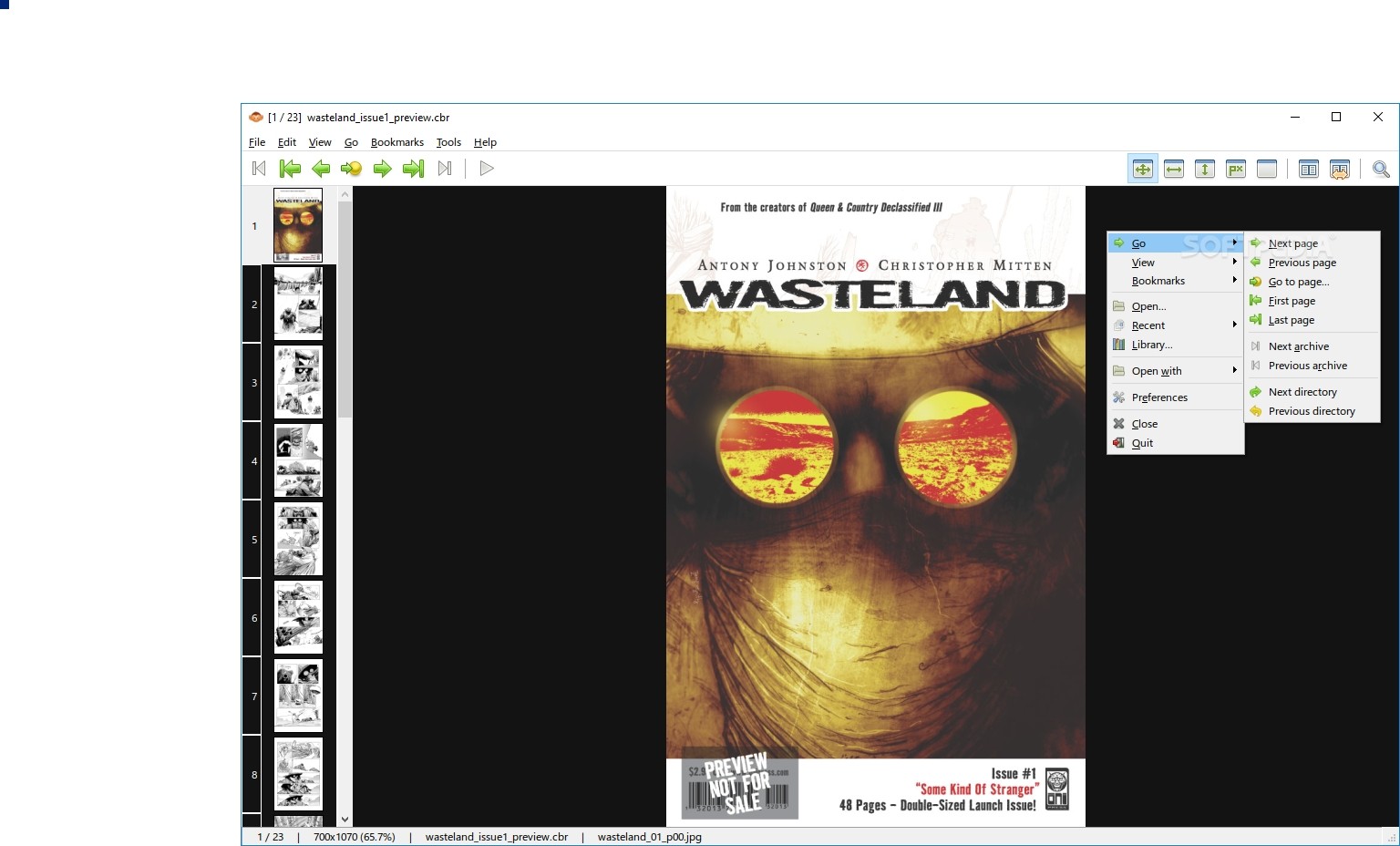Click status bar page counter '1 / 23'
This screenshot has width=1400, height=846.
click(x=271, y=837)
